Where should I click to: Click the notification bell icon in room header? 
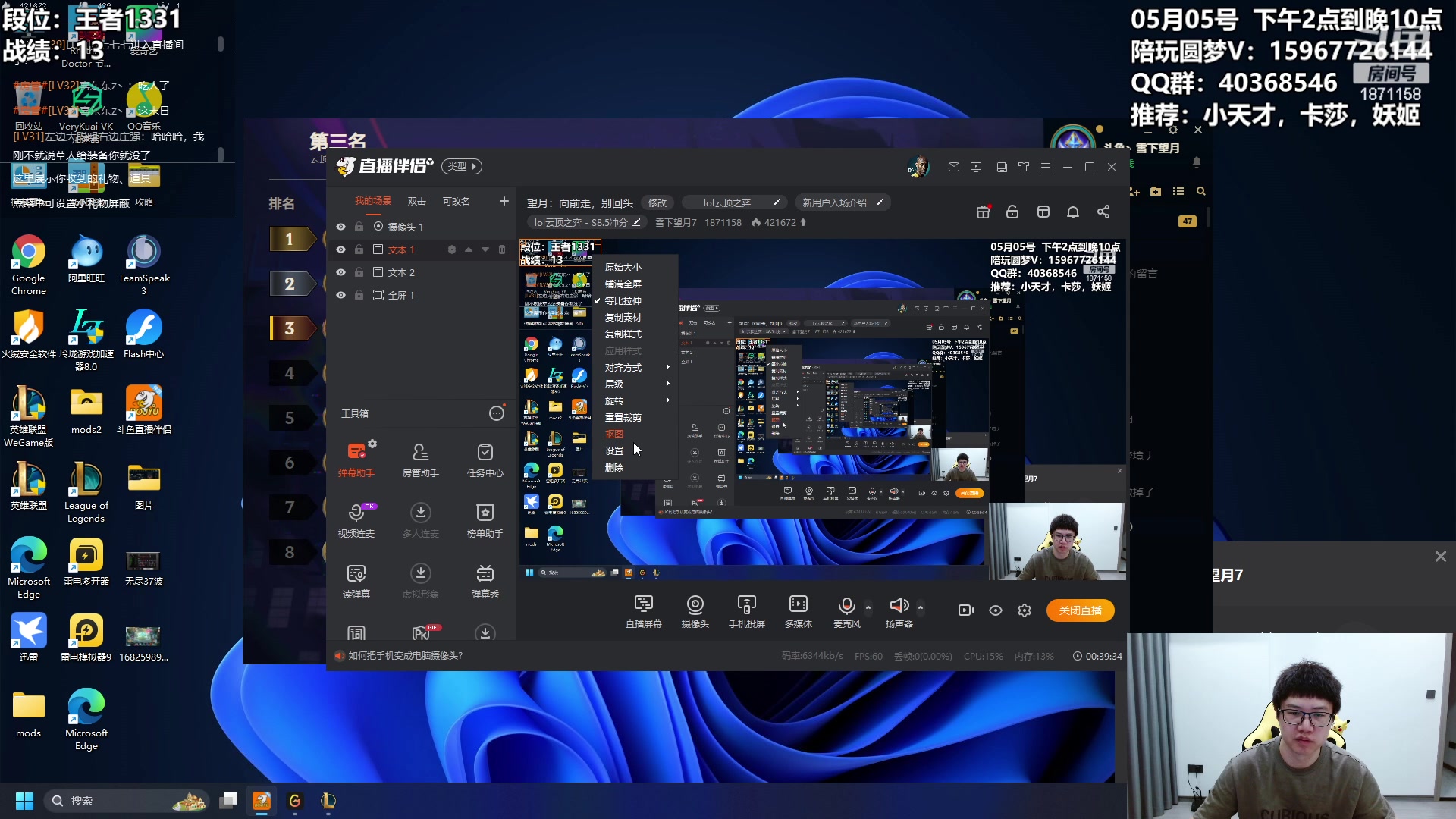click(1073, 212)
